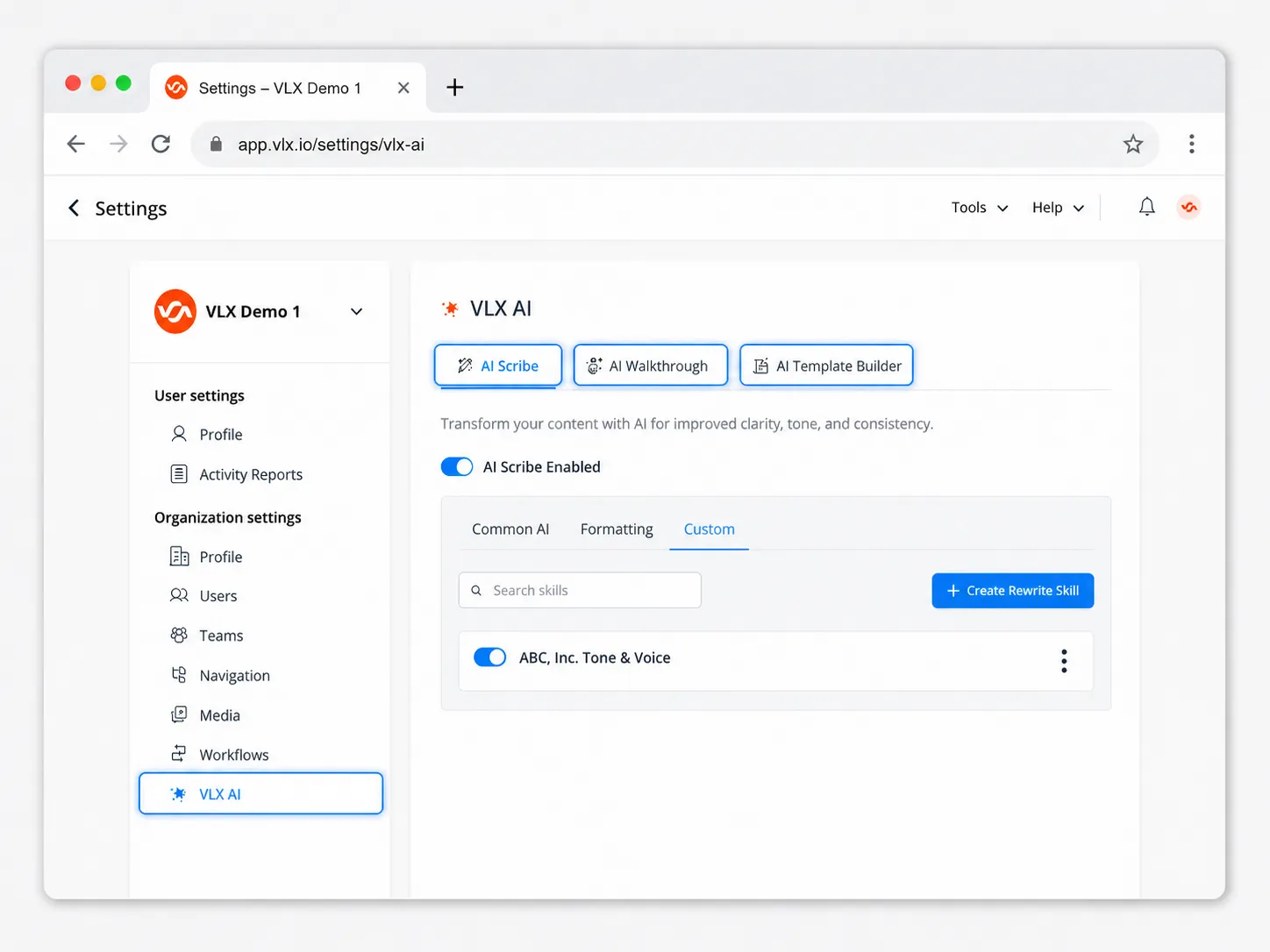Open the three-dot menu for ABC, Inc. Tone & Voice

pyautogui.click(x=1064, y=661)
